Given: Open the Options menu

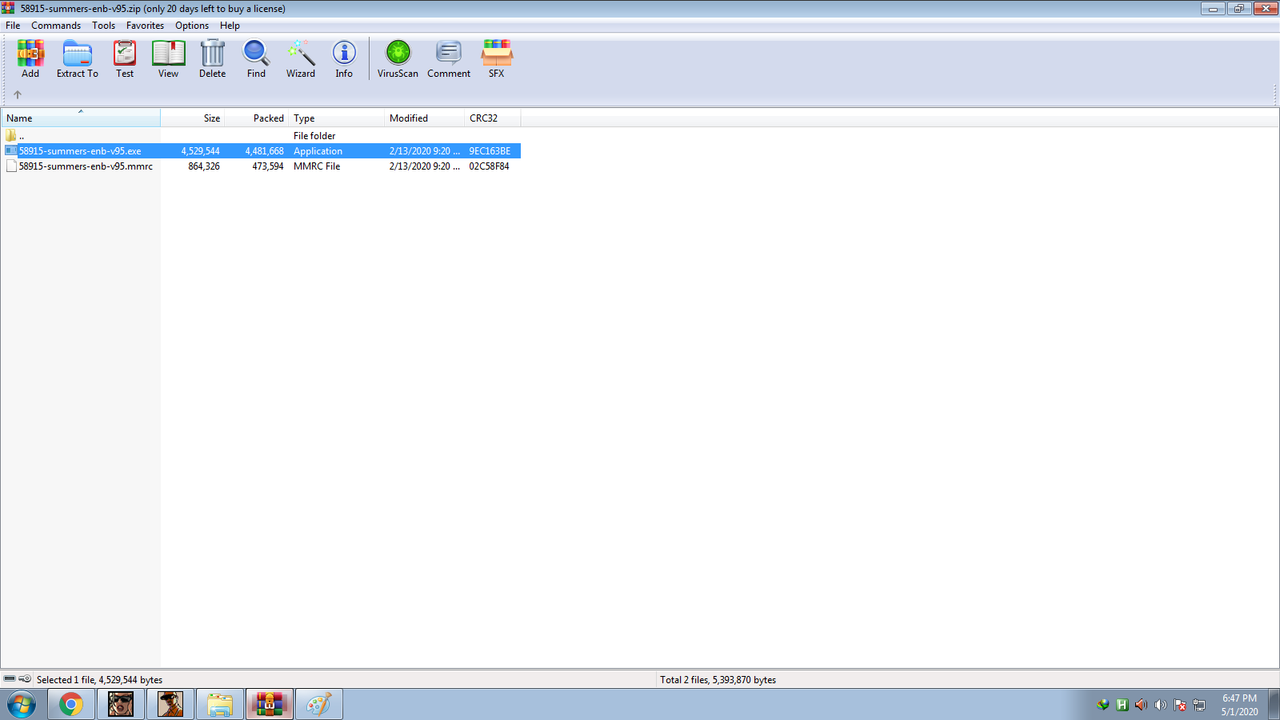Looking at the screenshot, I should click(x=192, y=25).
